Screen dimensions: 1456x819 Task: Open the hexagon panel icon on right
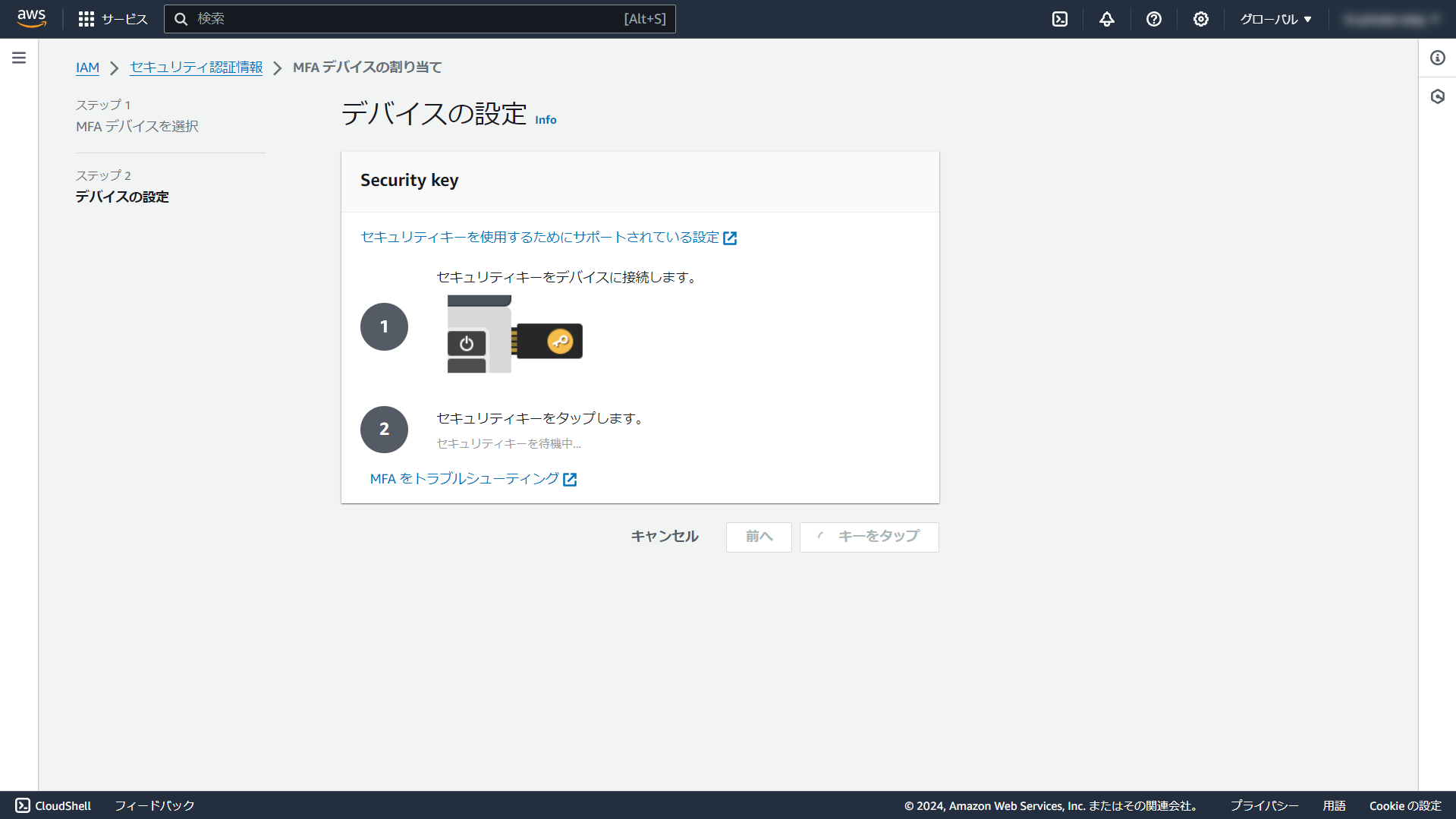1437,96
